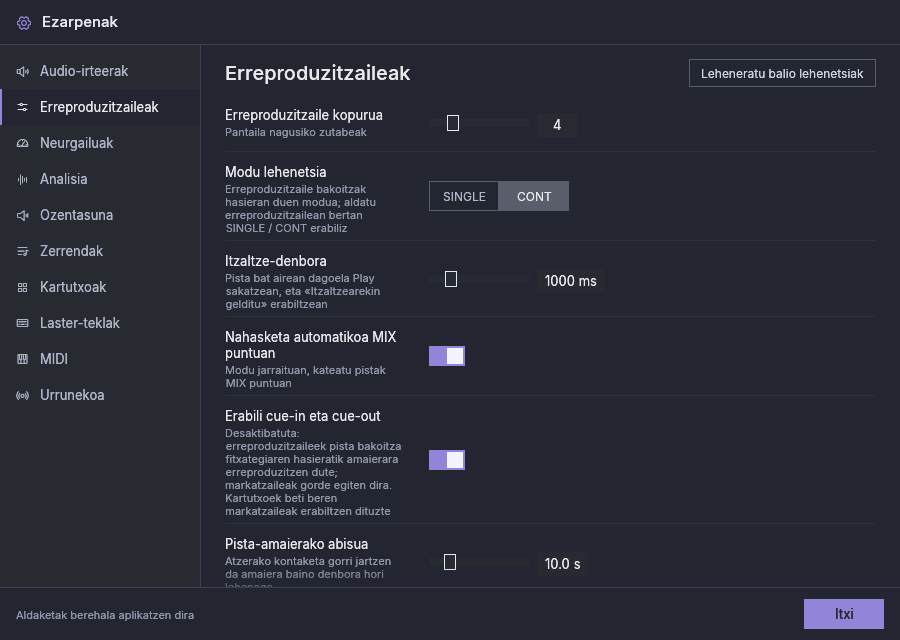Click the Laster-teklak keyboard icon
This screenshot has width=900, height=640.
click(x=22, y=323)
